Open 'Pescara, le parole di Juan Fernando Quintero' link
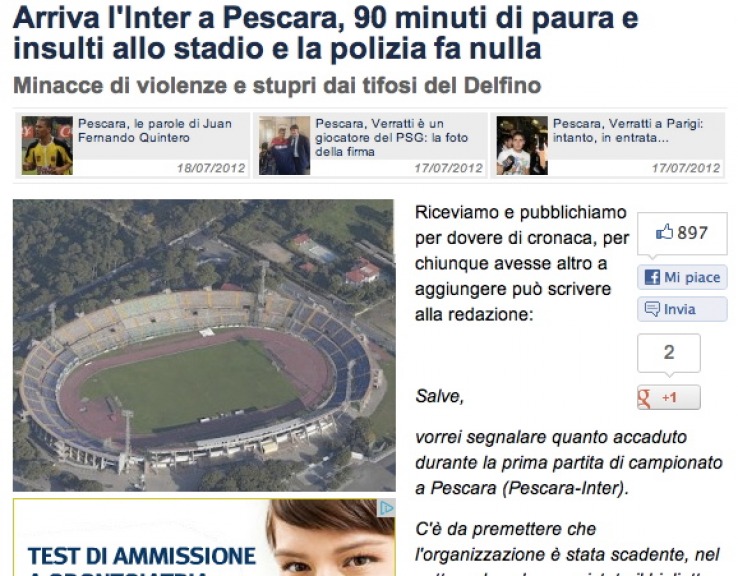Viewport: 738px width, 576px height. pyautogui.click(x=155, y=130)
